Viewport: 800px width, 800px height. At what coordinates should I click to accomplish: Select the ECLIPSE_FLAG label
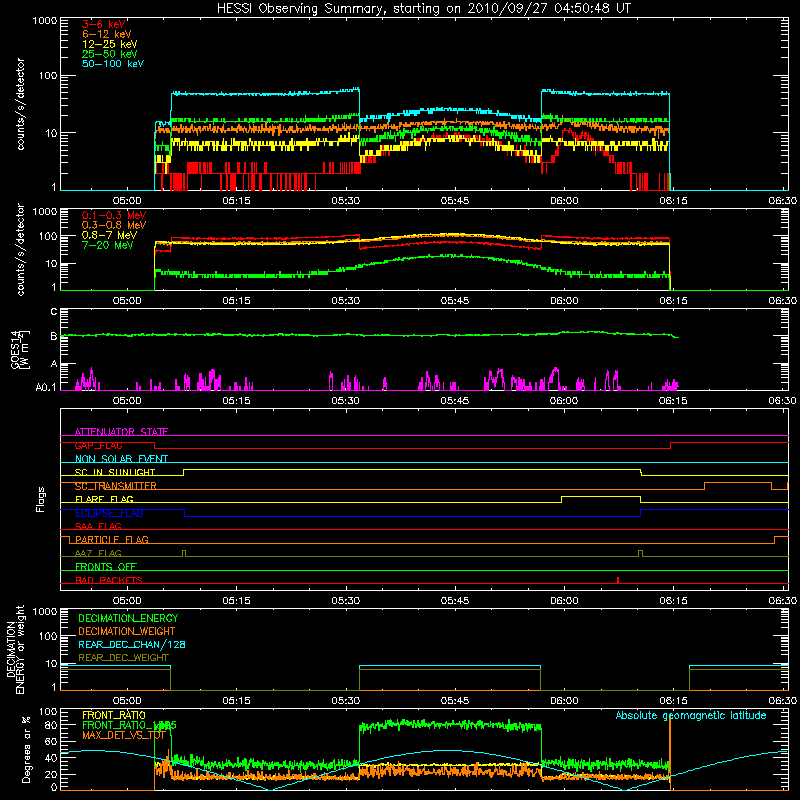point(109,513)
